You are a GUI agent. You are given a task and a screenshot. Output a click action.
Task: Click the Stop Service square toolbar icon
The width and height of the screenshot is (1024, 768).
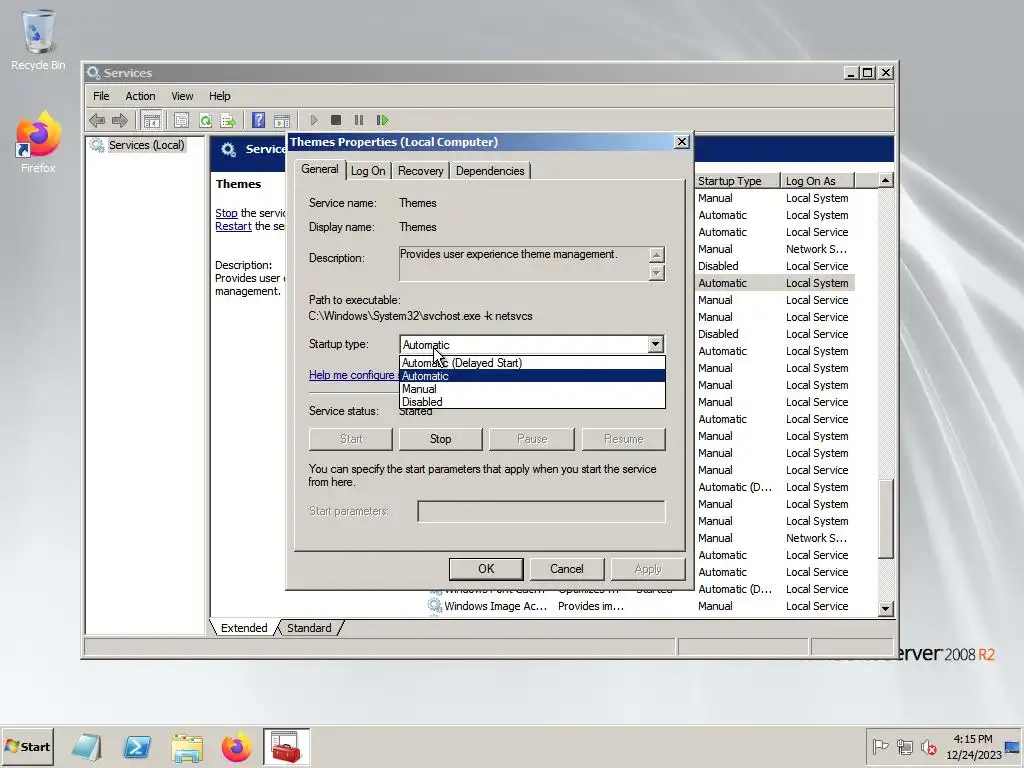(336, 120)
